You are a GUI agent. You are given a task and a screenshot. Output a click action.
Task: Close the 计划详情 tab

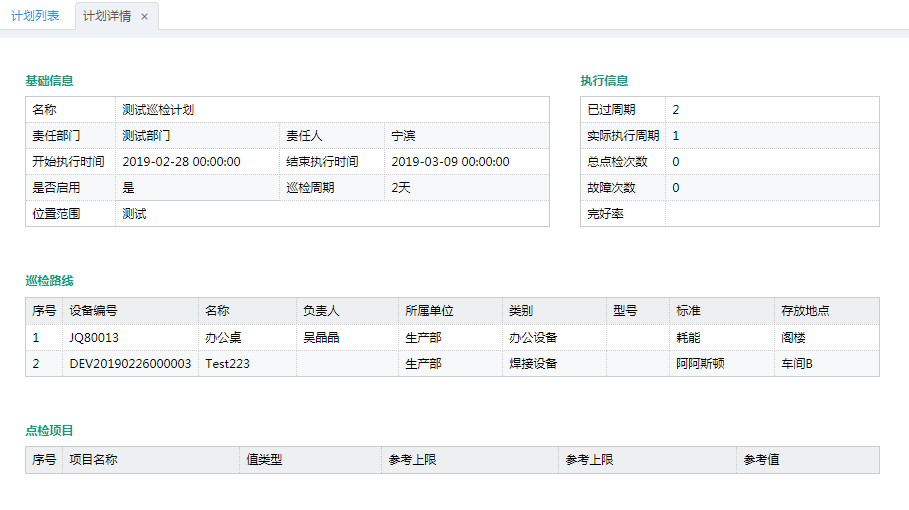point(144,17)
